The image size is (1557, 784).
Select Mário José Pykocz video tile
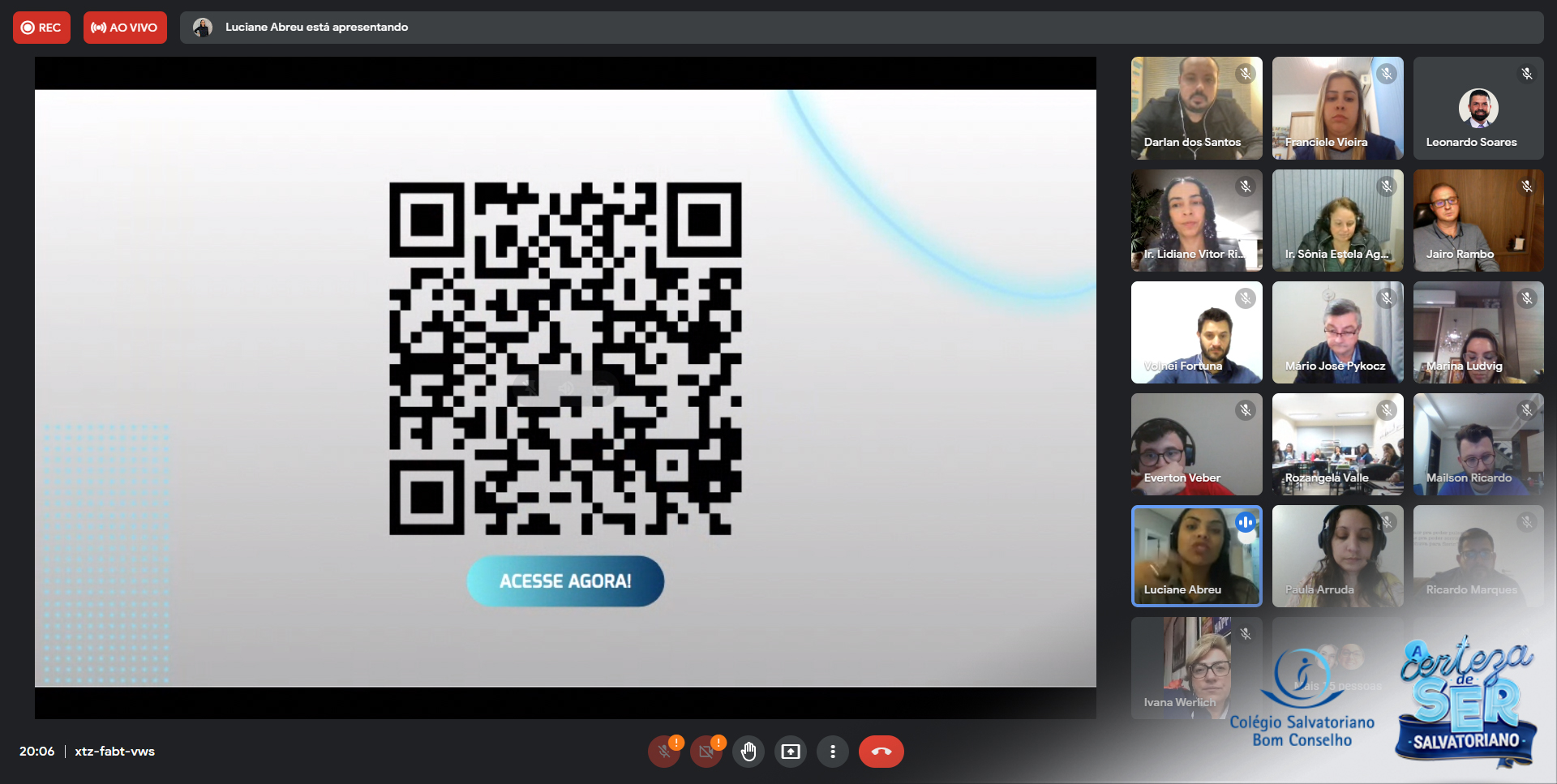(x=1338, y=332)
